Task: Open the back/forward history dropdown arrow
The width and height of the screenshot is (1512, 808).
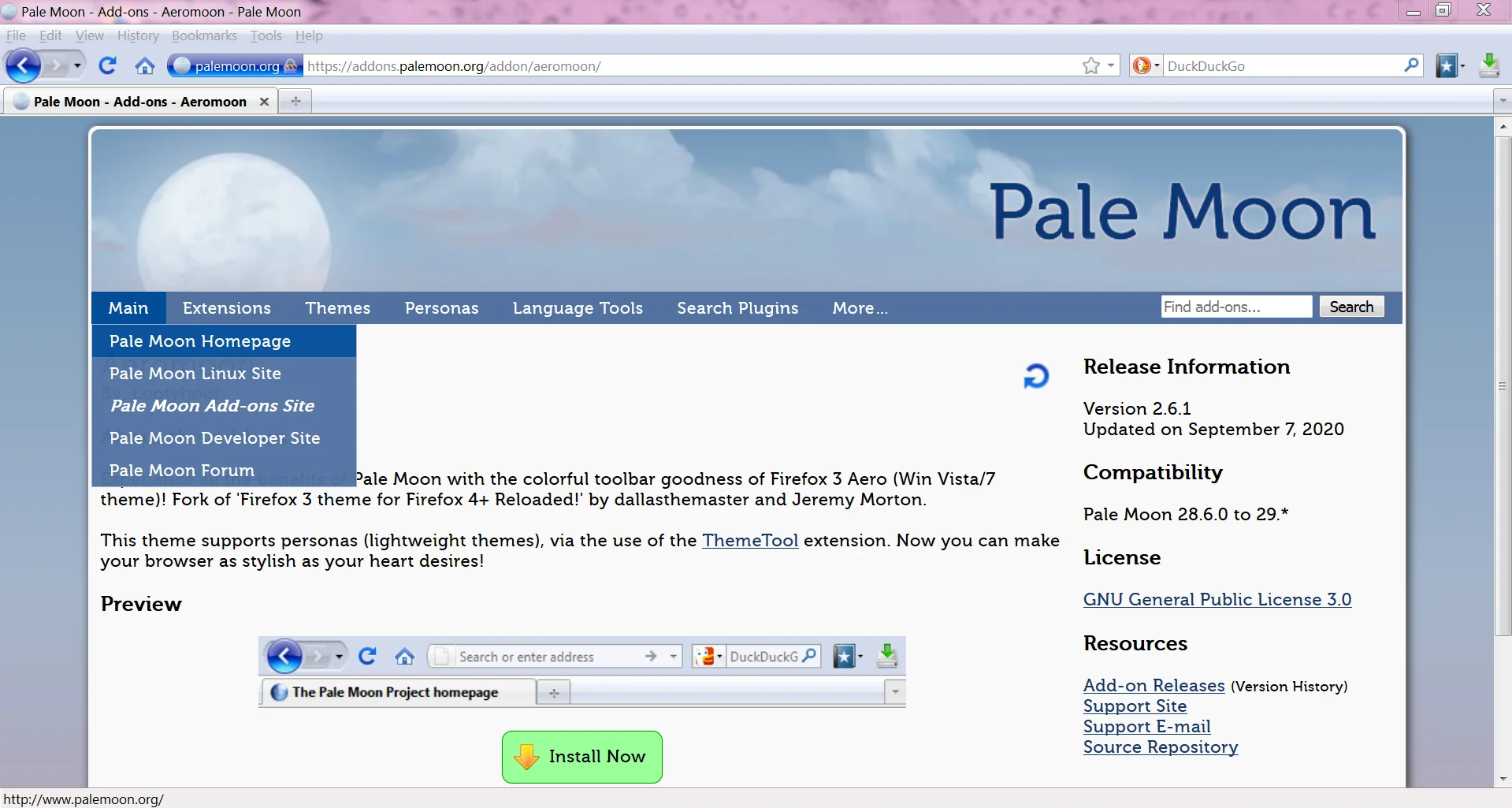Action: pyautogui.click(x=77, y=65)
